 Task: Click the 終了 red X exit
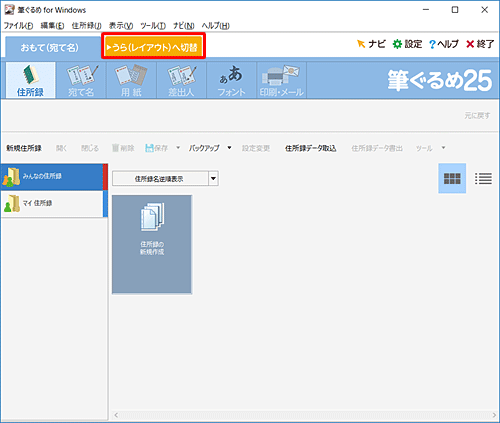480,44
